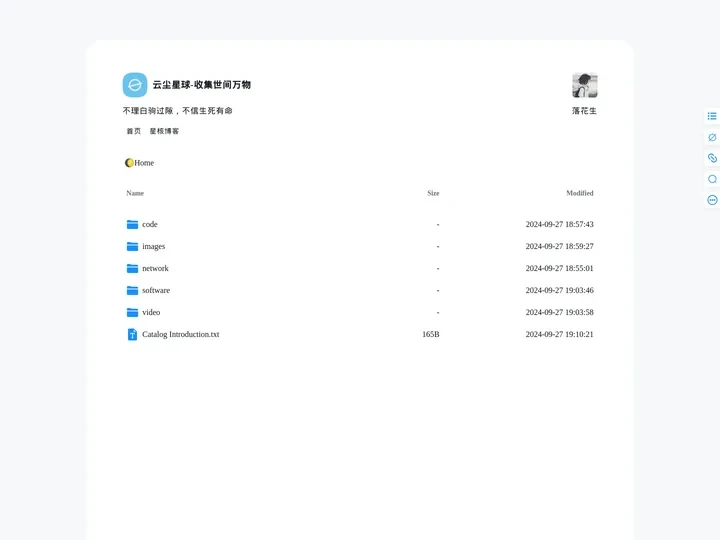Image resolution: width=720 pixels, height=540 pixels.
Task: Open the images folder
Action: coord(153,246)
